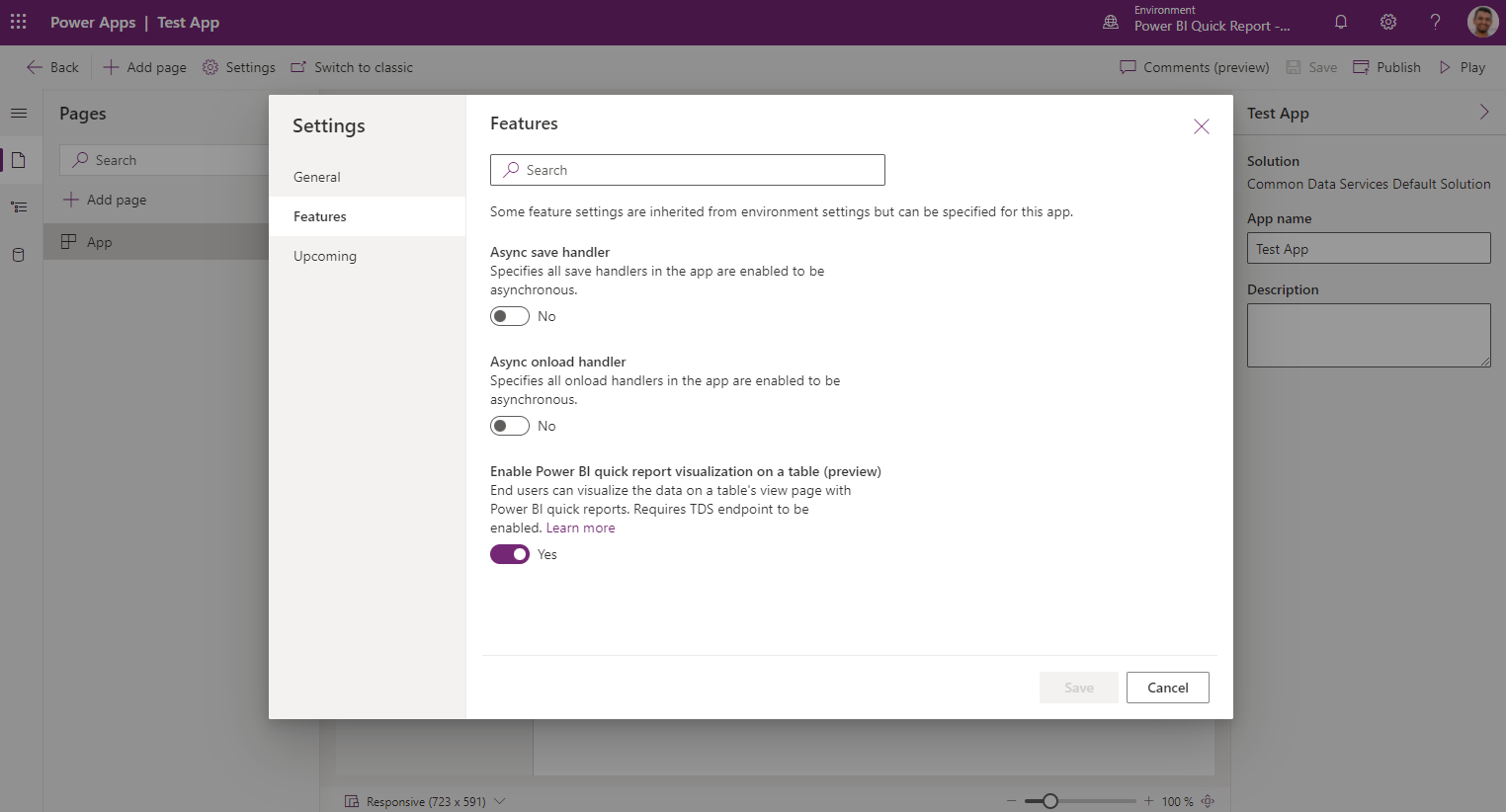Open the Navigation tree view icon
1506x812 pixels.
[x=19, y=207]
